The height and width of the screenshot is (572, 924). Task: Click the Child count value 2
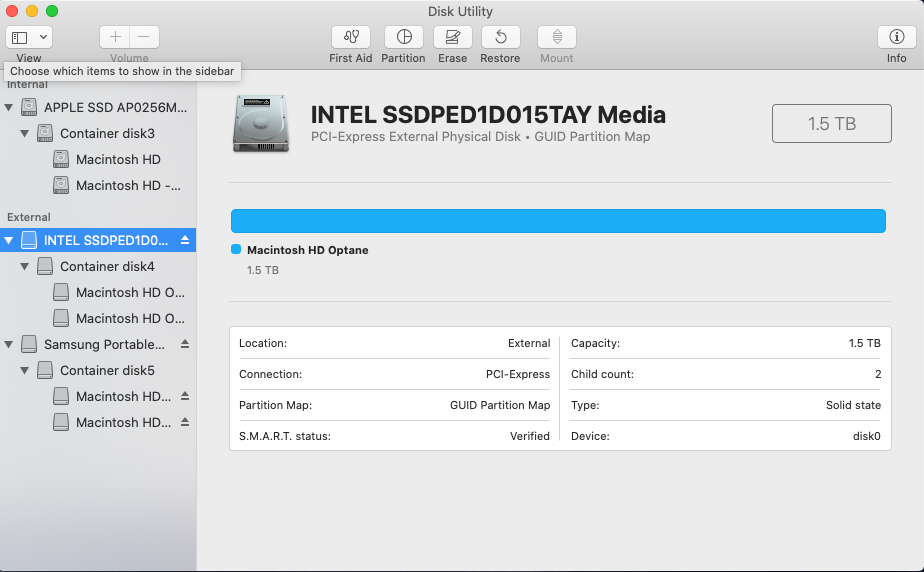[877, 374]
